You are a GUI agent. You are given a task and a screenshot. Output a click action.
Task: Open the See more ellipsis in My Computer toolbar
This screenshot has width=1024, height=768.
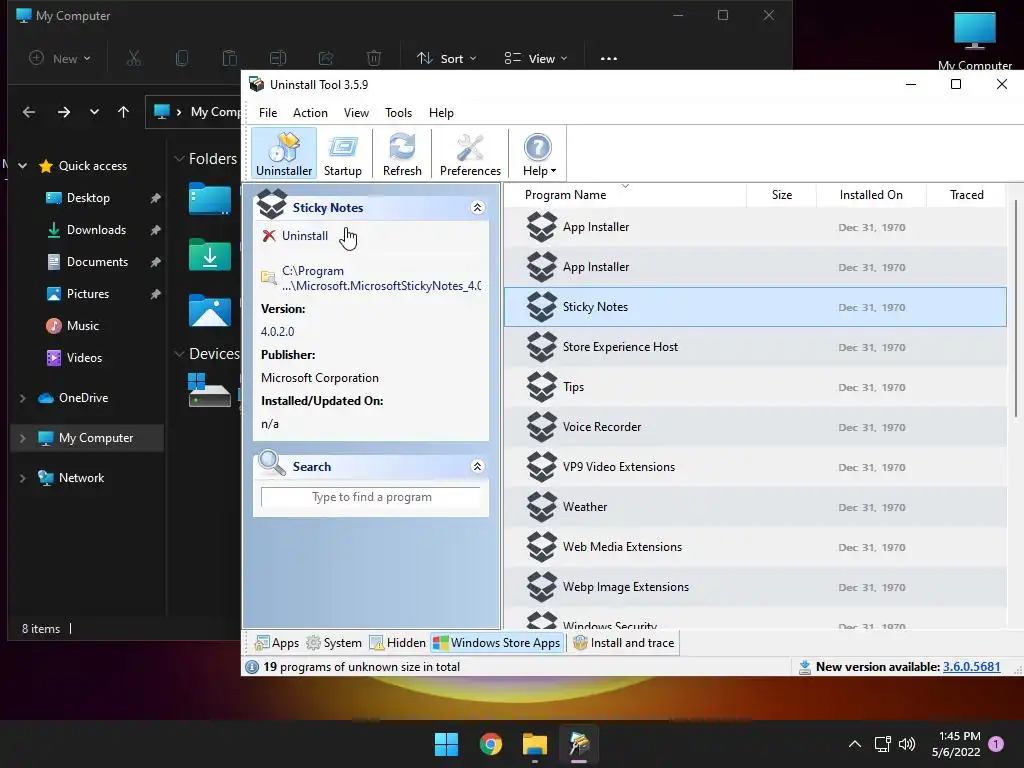609,58
